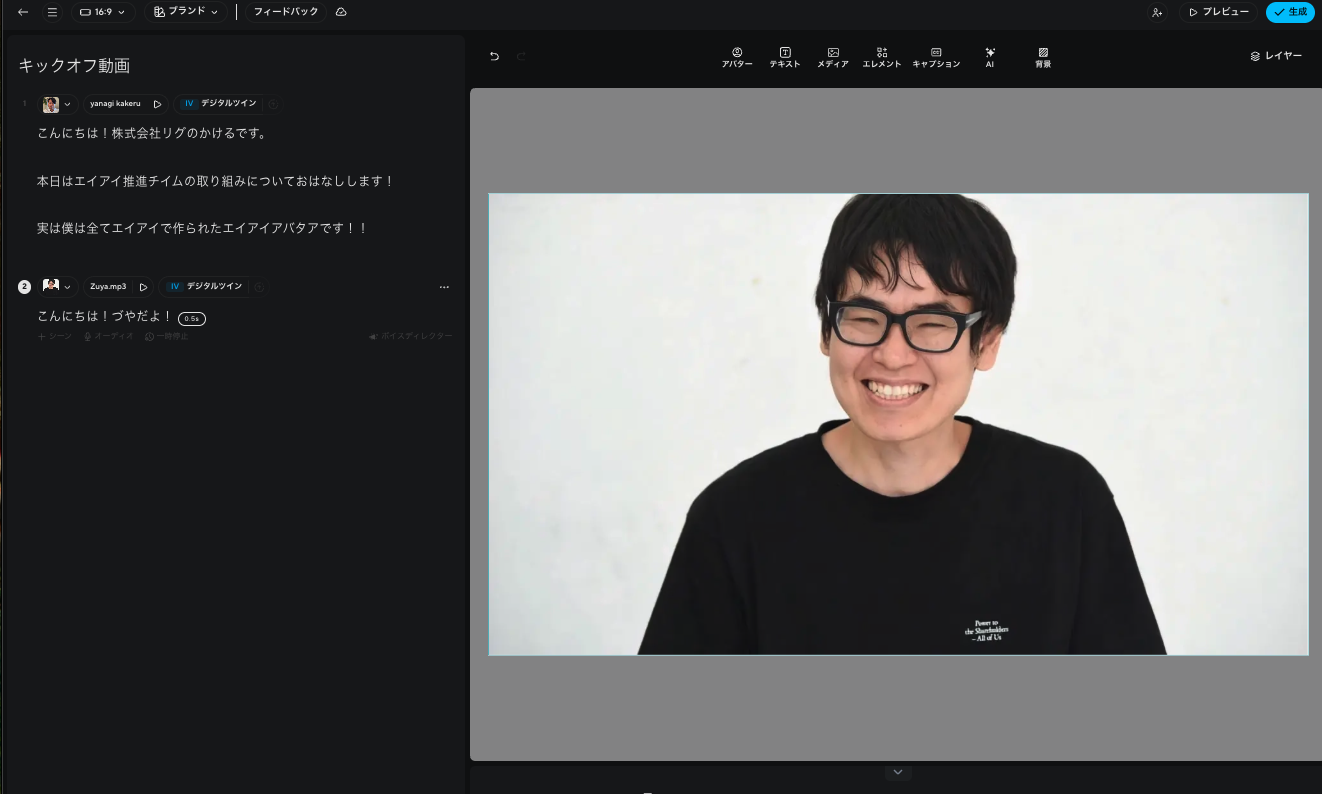
Task: Click the キャプション (Captions) icon
Action: 936,57
